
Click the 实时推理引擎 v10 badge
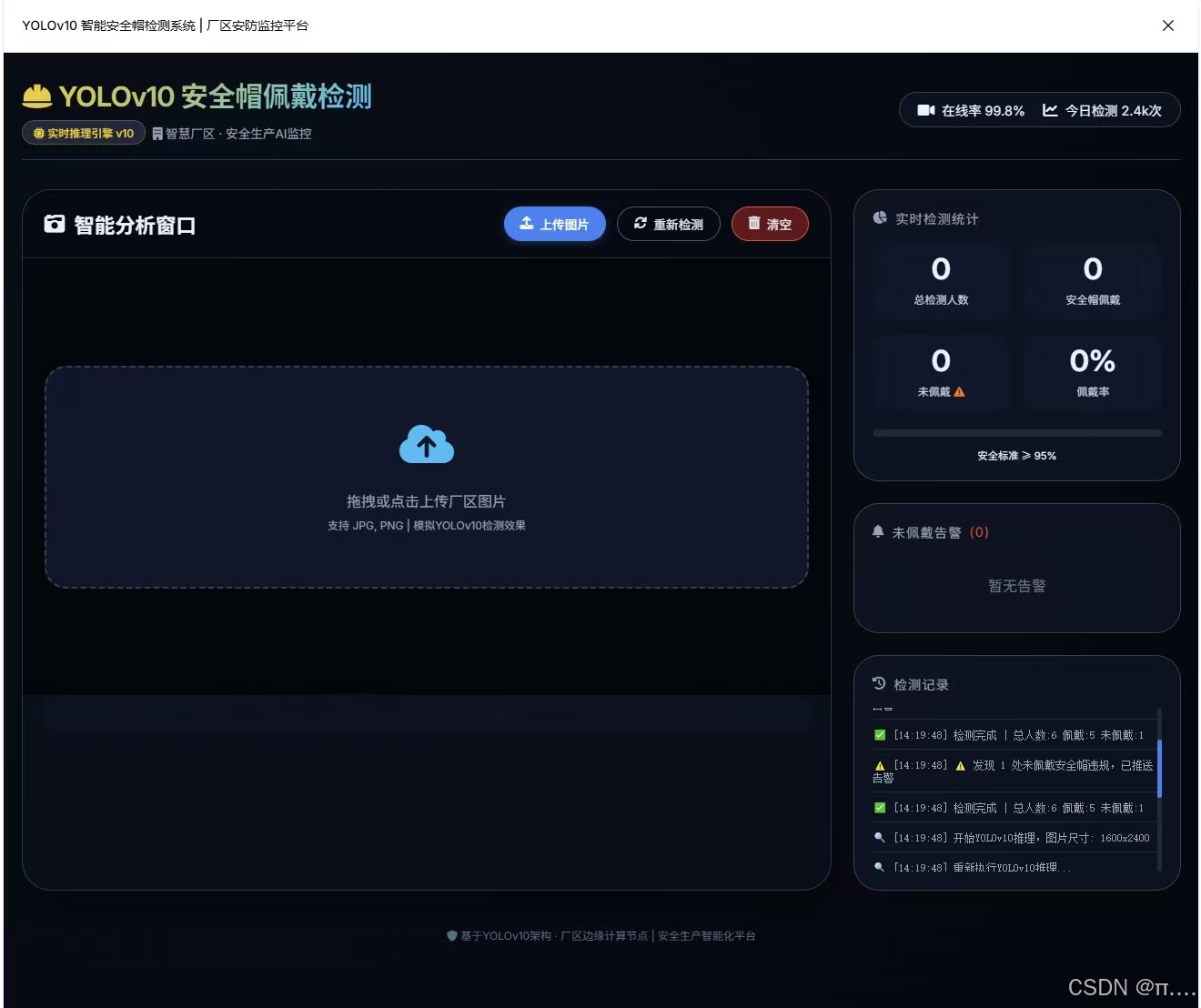click(84, 134)
